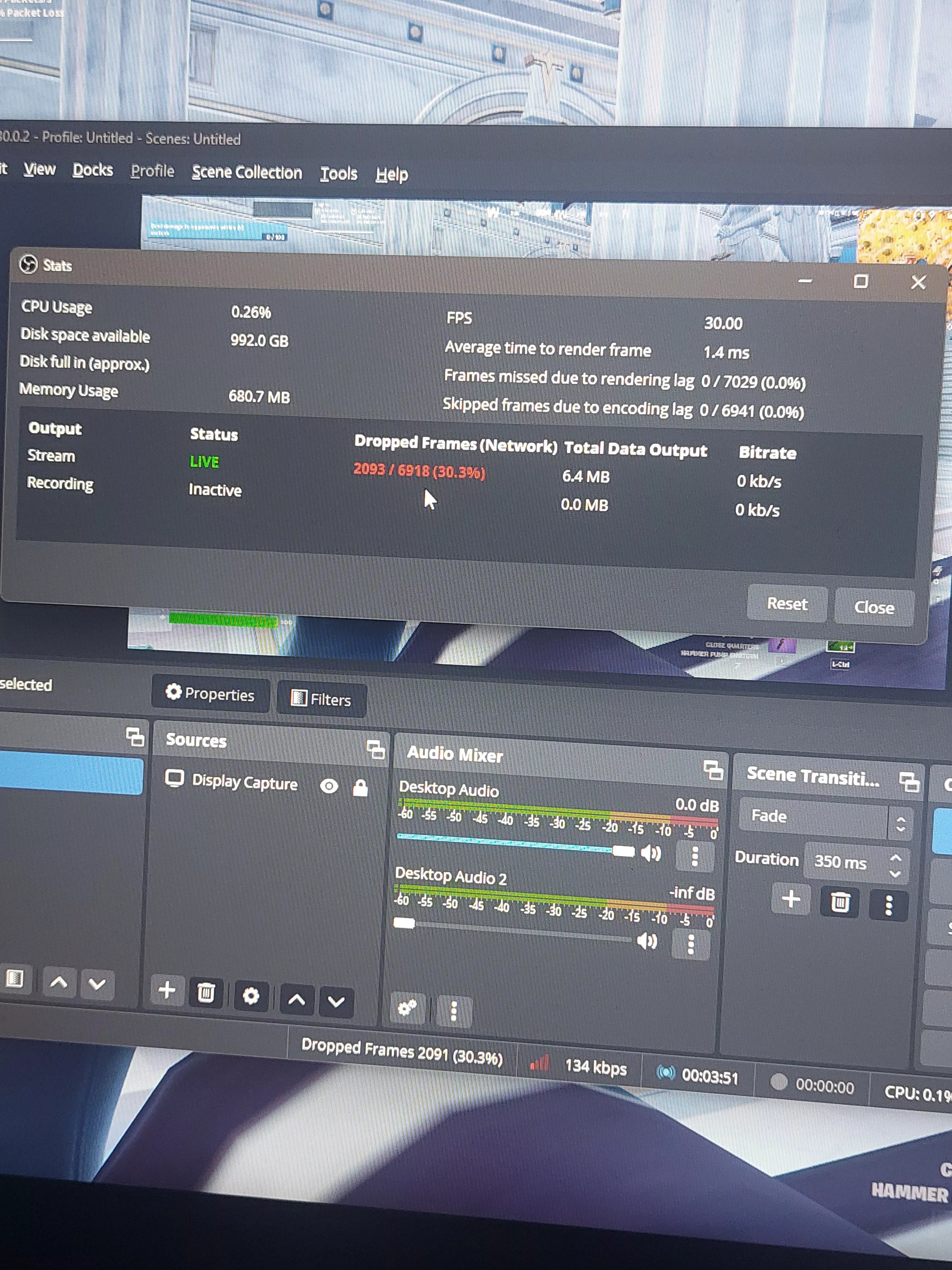Screen dimensions: 952x1270
Task: Remove scene transition trash icon
Action: coord(839,903)
